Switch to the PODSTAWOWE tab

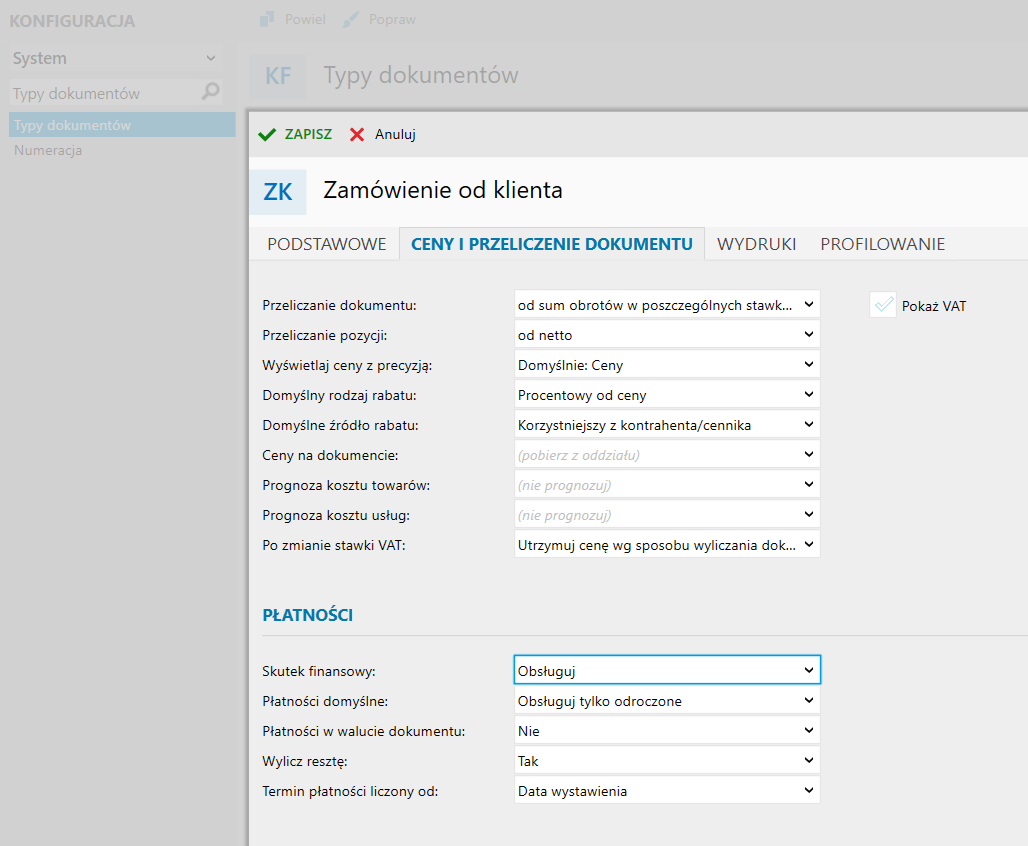click(326, 244)
